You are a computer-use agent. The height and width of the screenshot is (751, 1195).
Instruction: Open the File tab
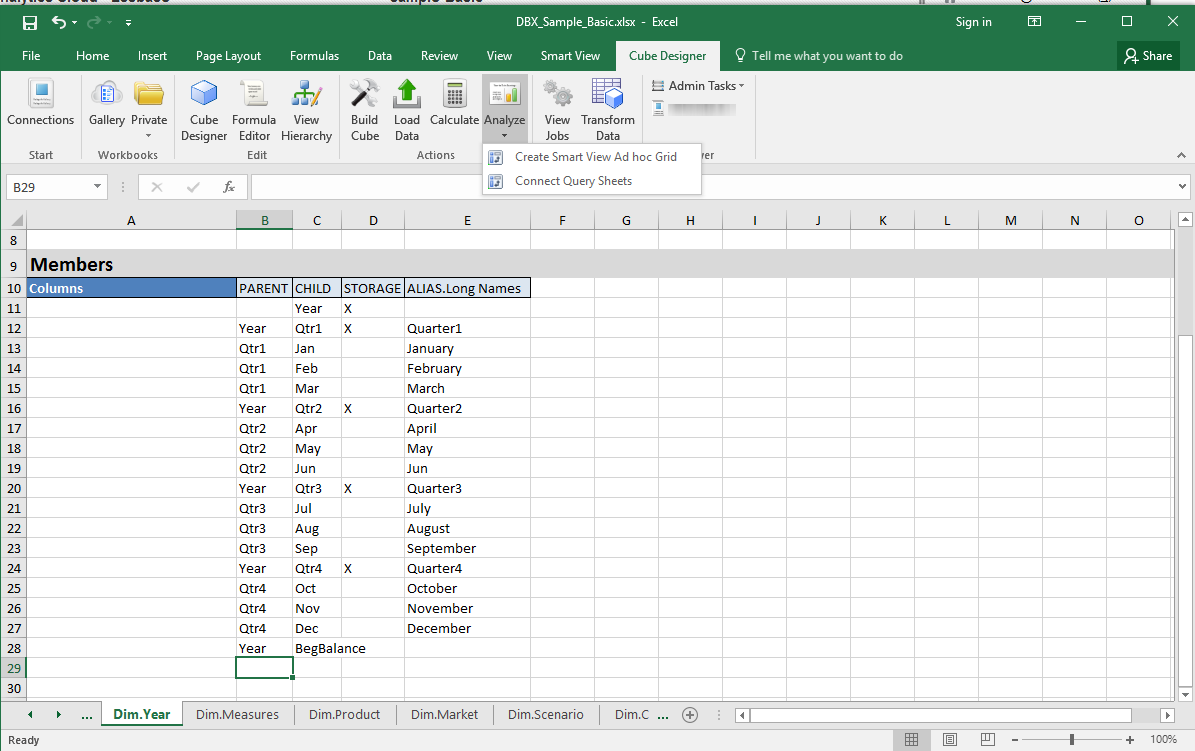(31, 56)
